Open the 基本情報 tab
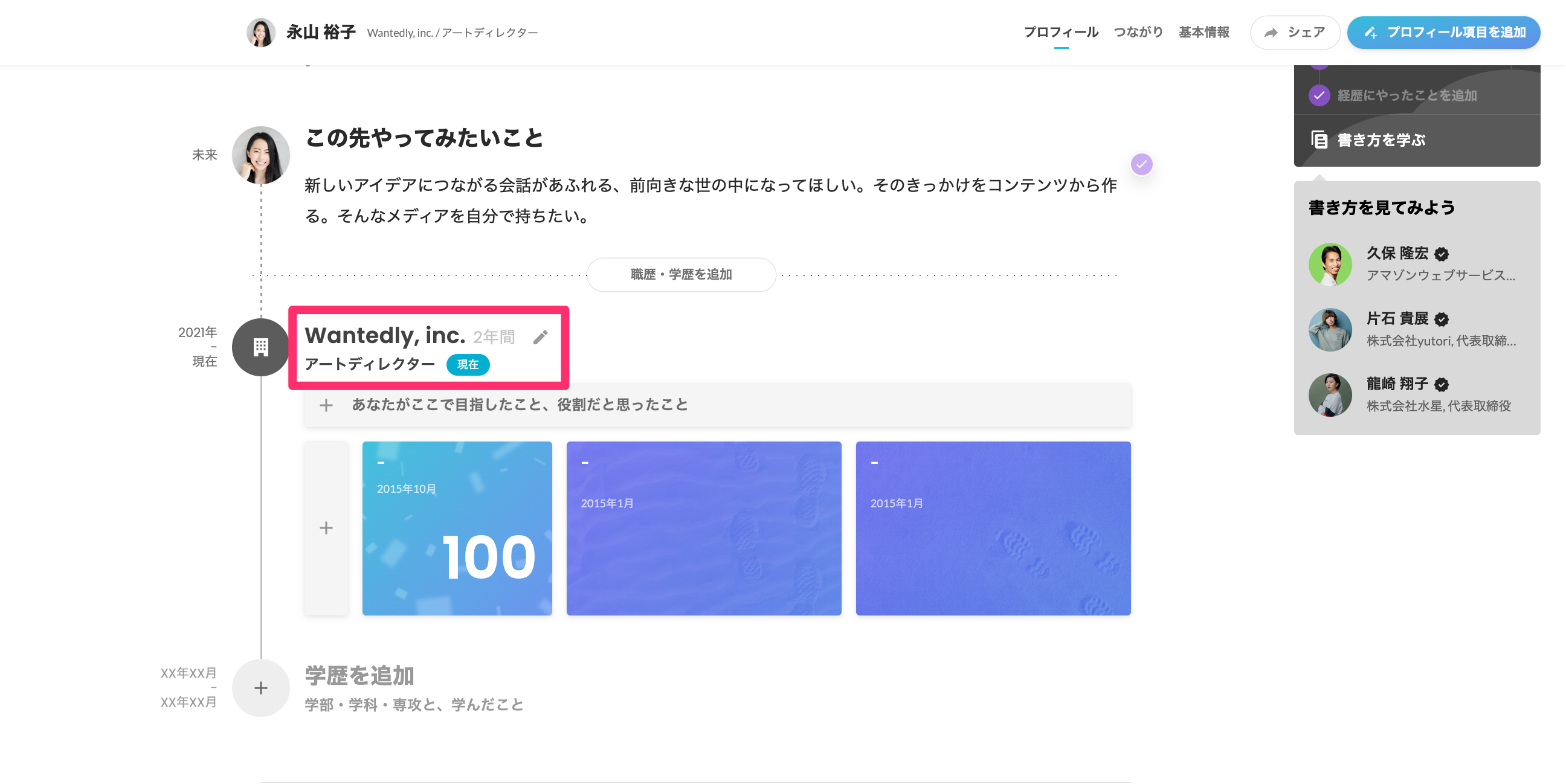This screenshot has height=784, width=1566. click(x=1203, y=32)
